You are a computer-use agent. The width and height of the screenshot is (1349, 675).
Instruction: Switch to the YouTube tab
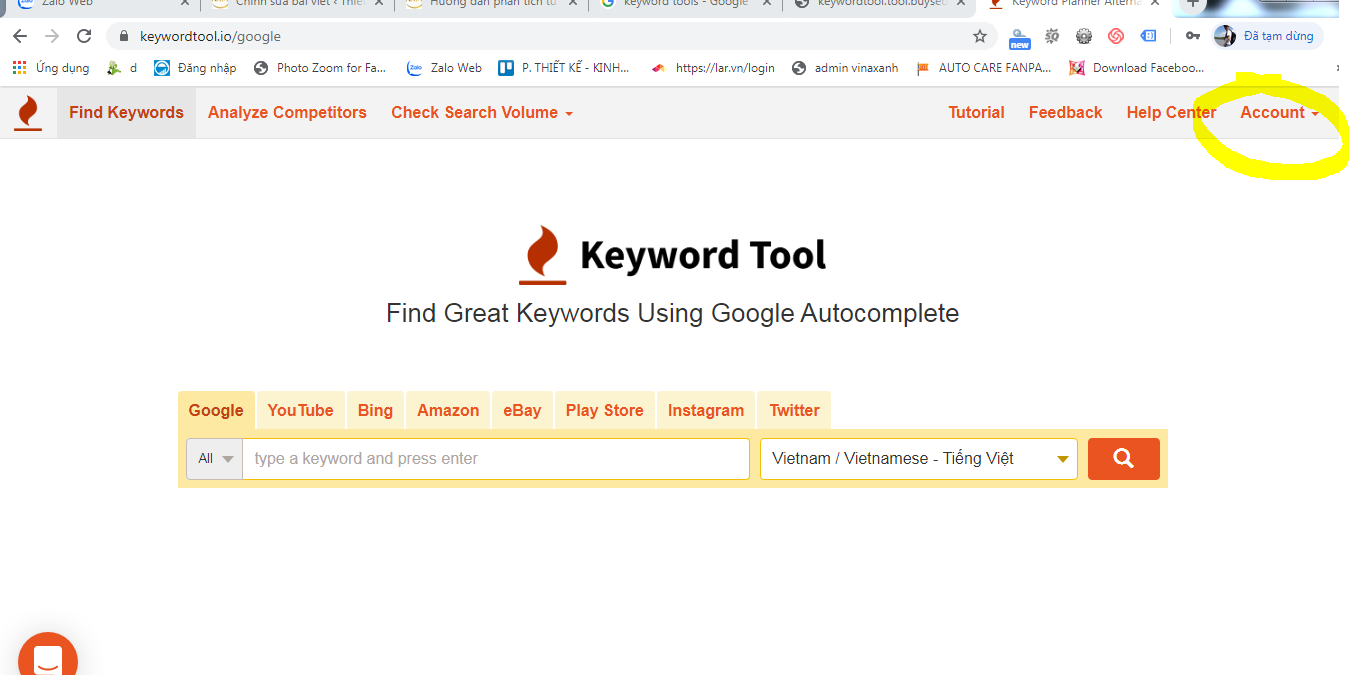300,411
